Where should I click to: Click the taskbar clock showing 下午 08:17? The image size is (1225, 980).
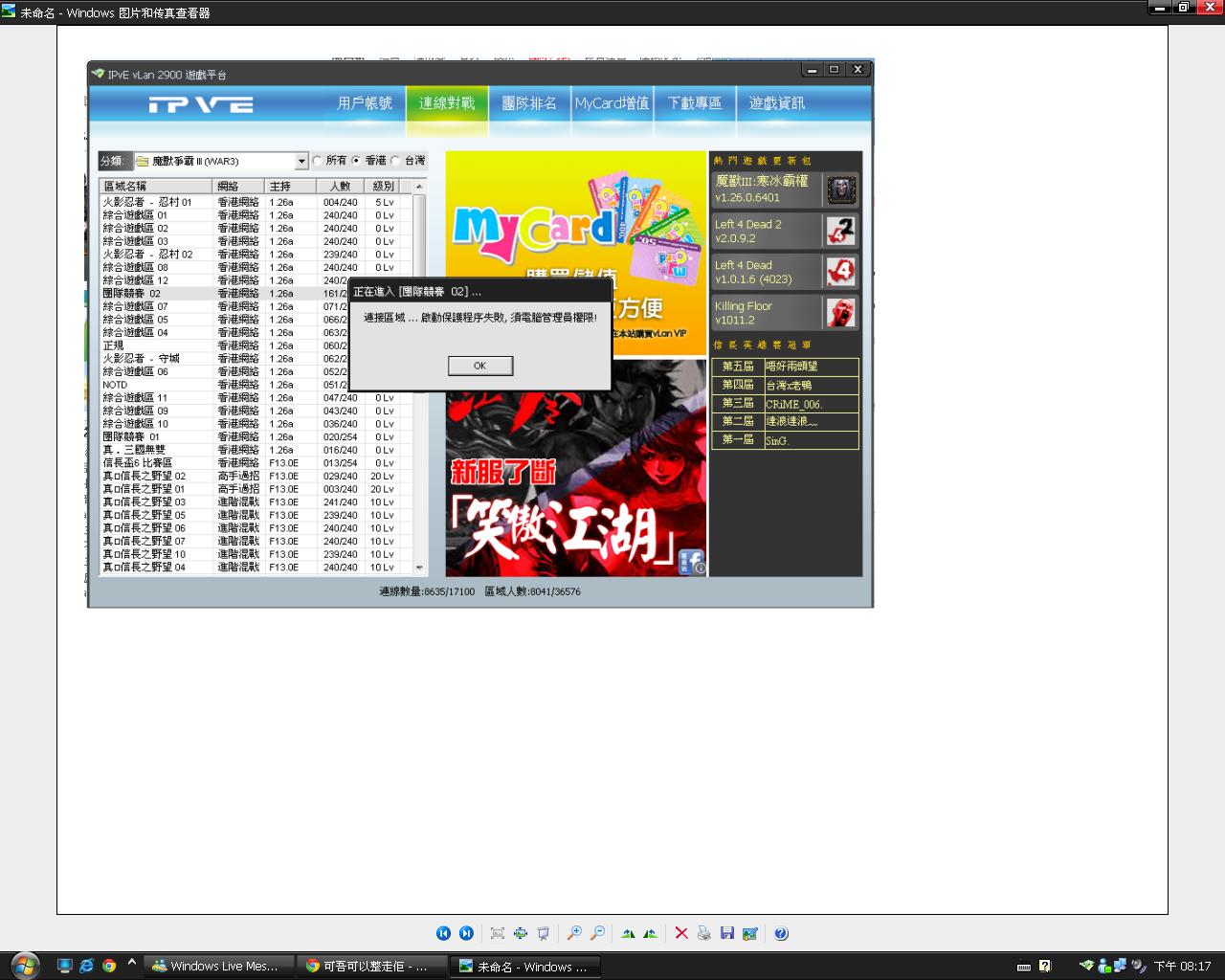tap(1182, 967)
